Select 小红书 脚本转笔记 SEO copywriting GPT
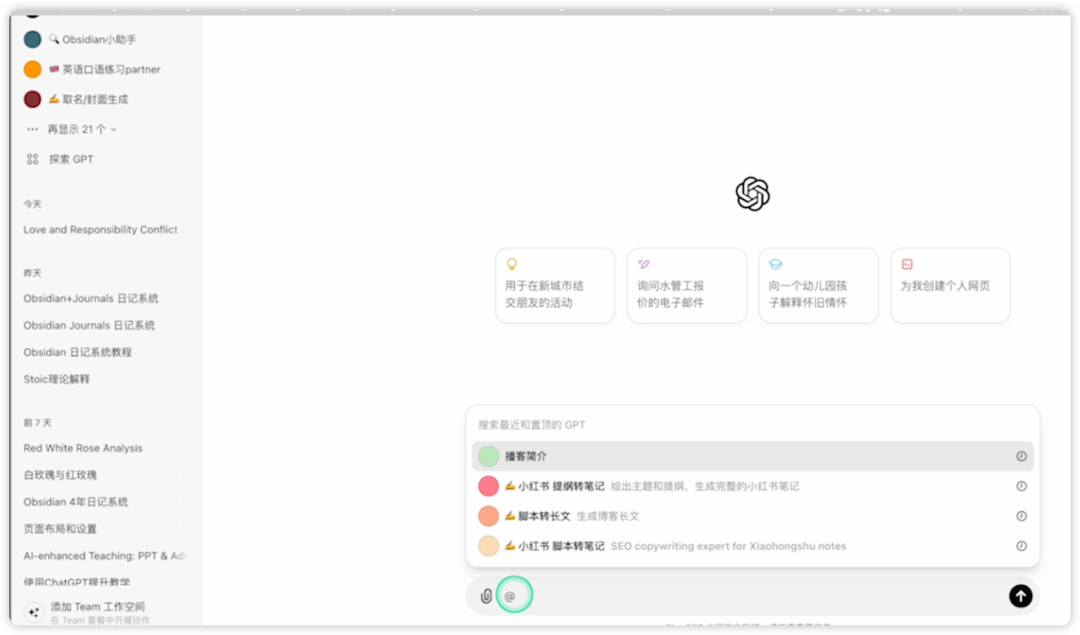The image size is (1080, 635). coord(560,546)
